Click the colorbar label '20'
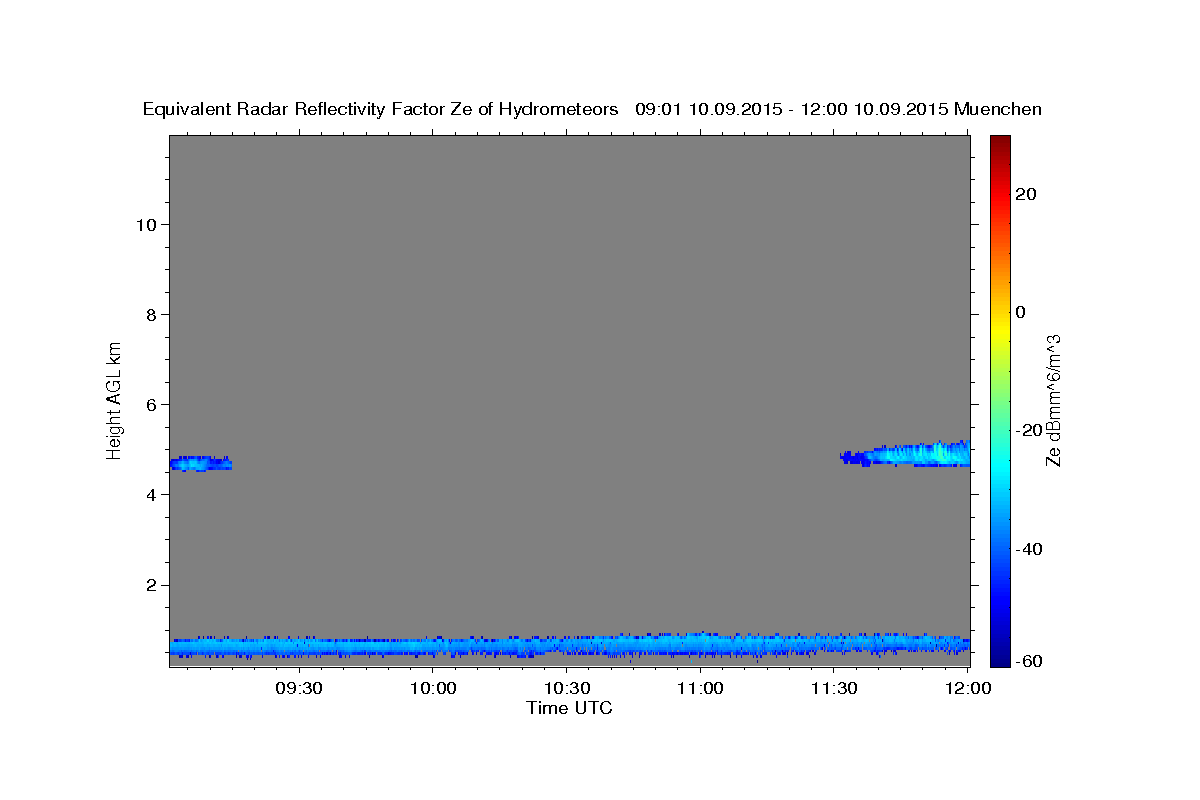The image size is (1200, 800). 1025,194
